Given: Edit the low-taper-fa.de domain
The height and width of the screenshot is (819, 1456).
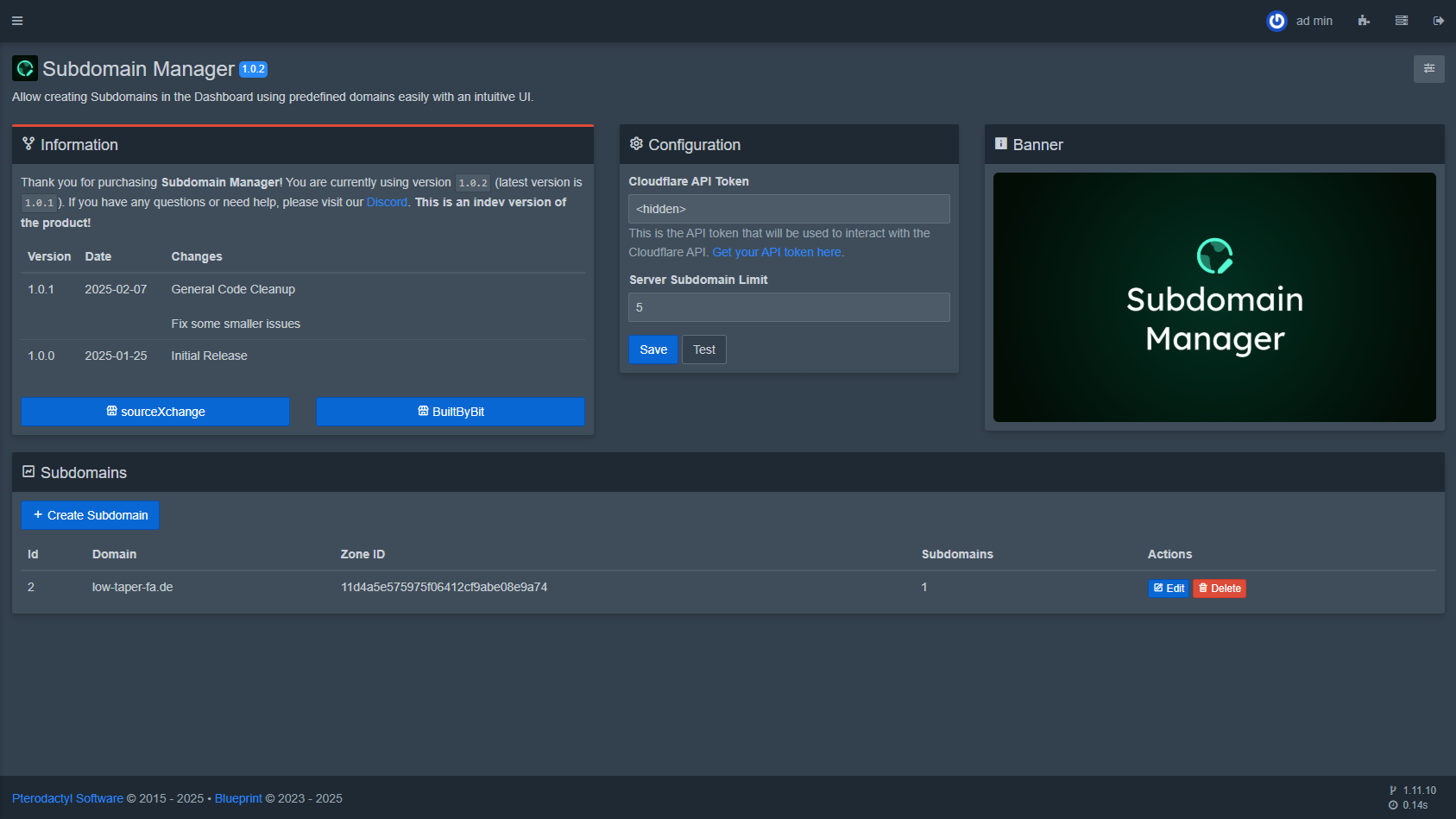Looking at the screenshot, I should pos(1168,589).
